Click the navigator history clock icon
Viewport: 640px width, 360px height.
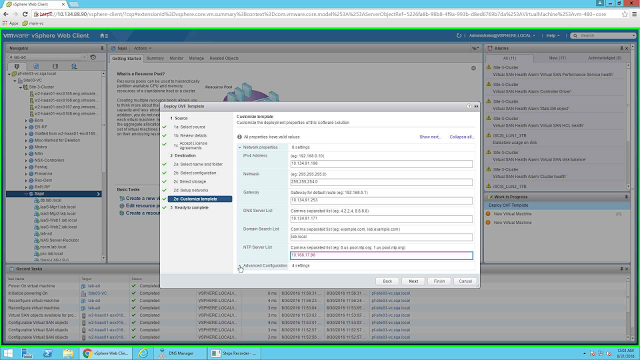tap(93, 57)
